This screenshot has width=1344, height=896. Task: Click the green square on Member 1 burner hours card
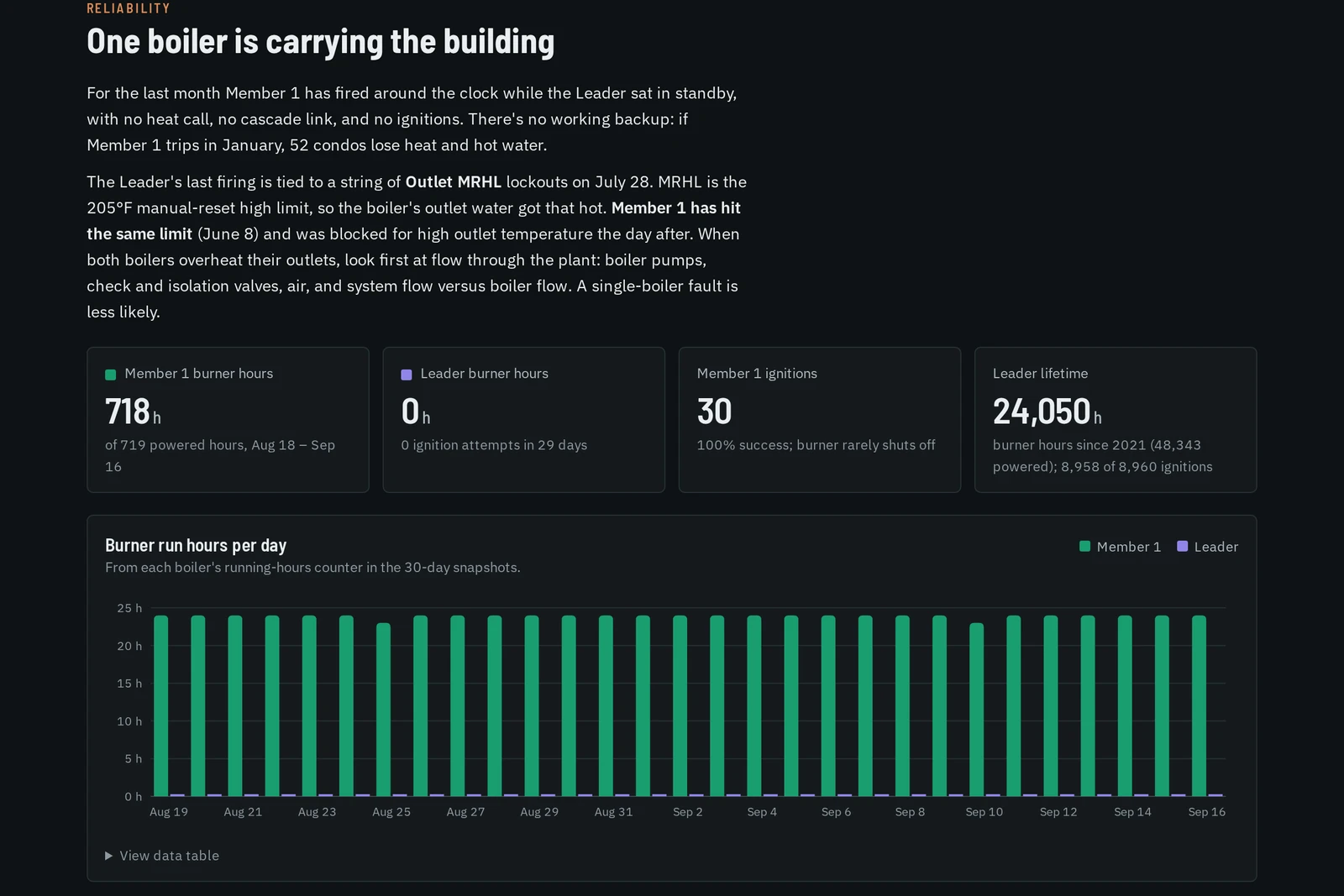[x=110, y=375]
